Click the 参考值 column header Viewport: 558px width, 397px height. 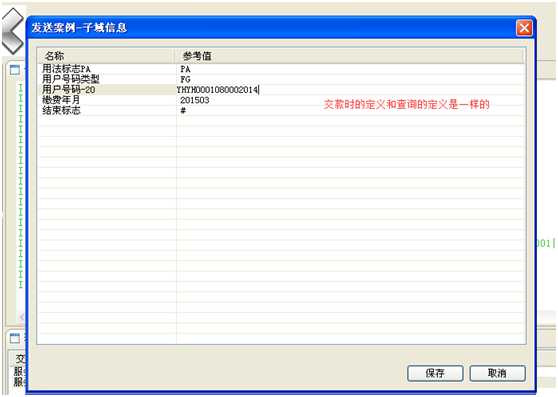click(349, 56)
